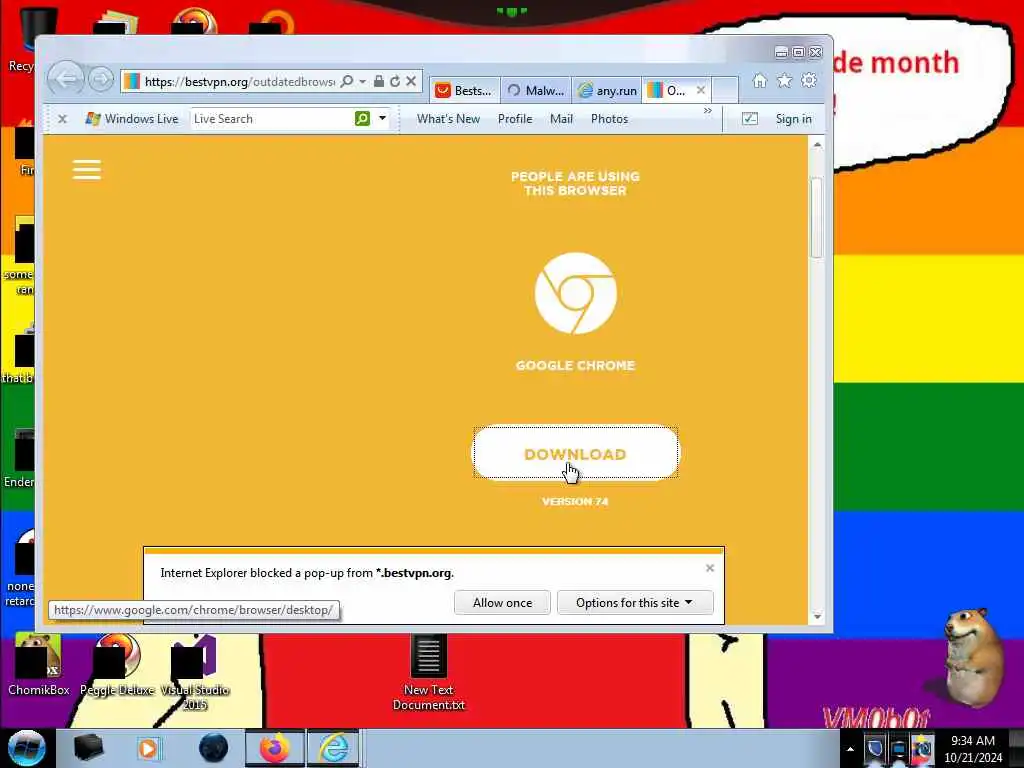Select the New Text Document.txt file
This screenshot has height=768, width=1024.
428,673
